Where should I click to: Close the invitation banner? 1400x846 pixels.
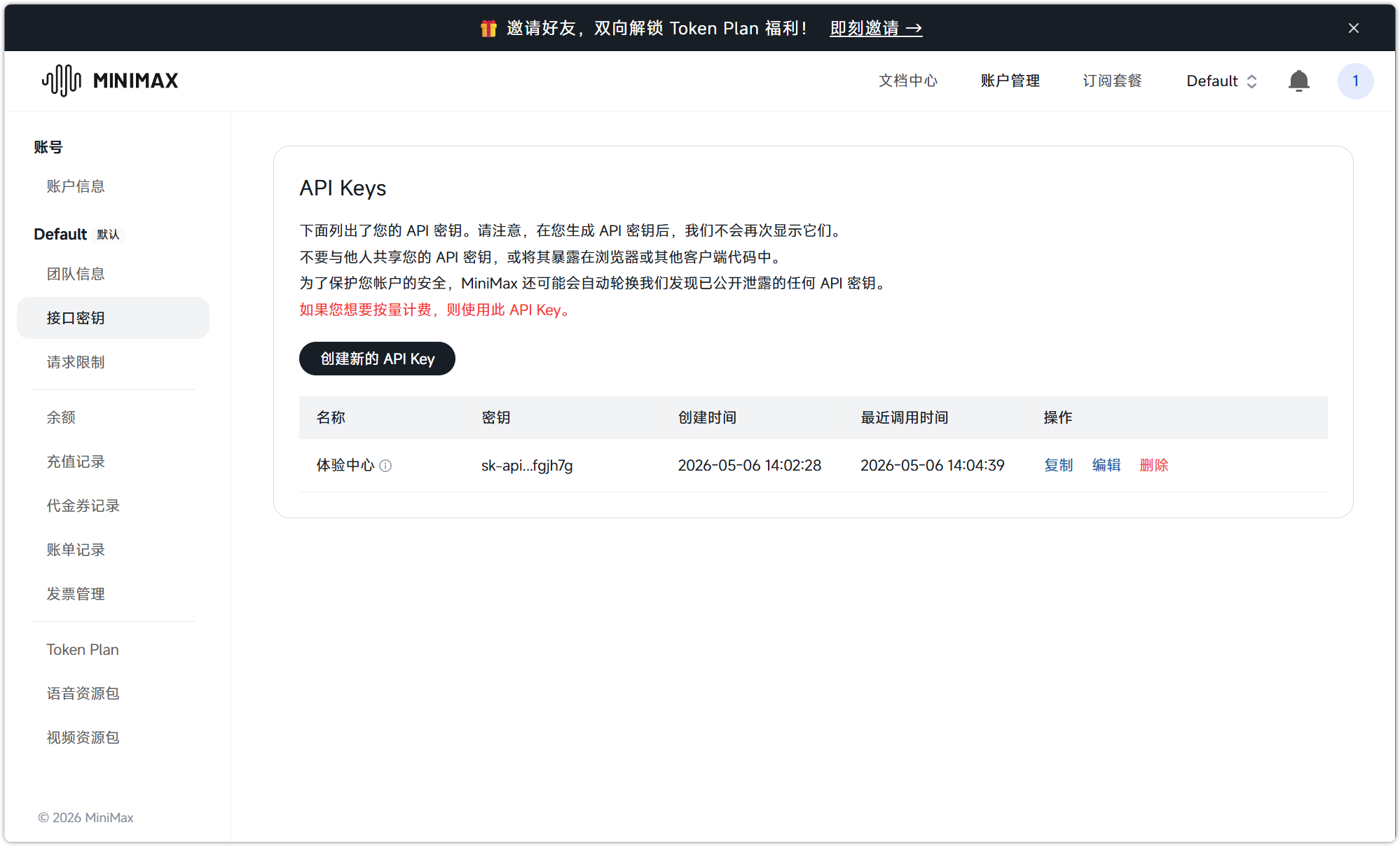pyautogui.click(x=1354, y=28)
